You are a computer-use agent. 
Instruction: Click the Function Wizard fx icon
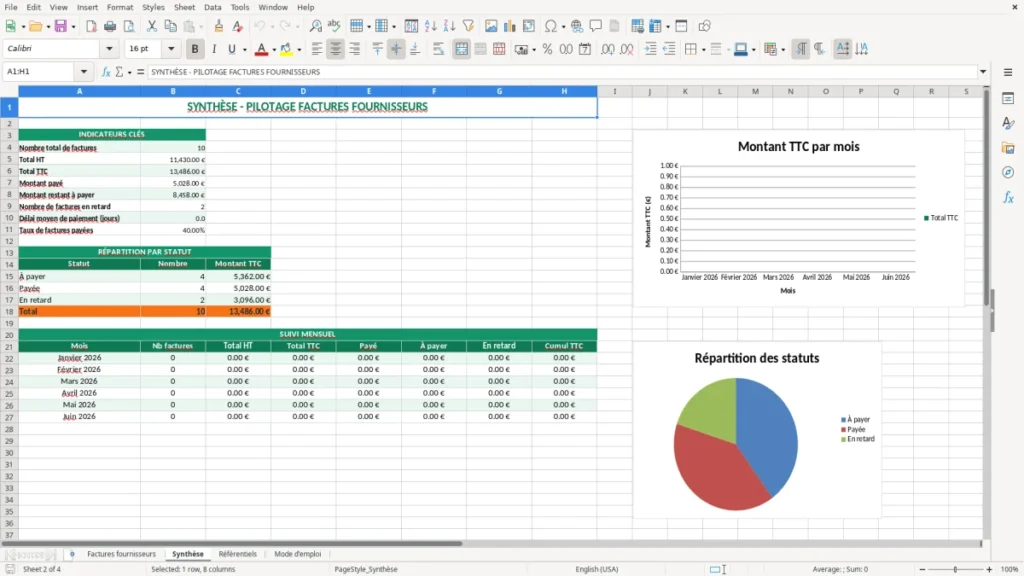click(106, 72)
